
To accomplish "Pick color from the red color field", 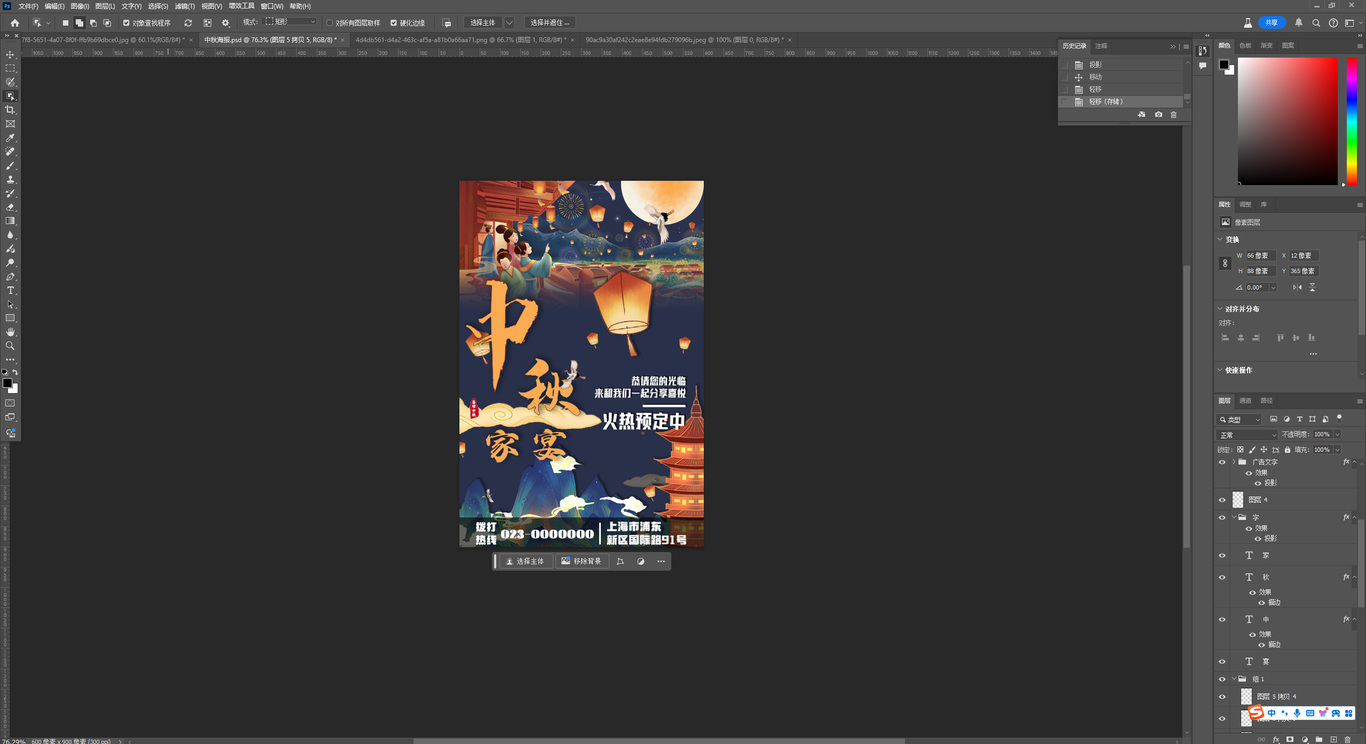I will pyautogui.click(x=1287, y=121).
